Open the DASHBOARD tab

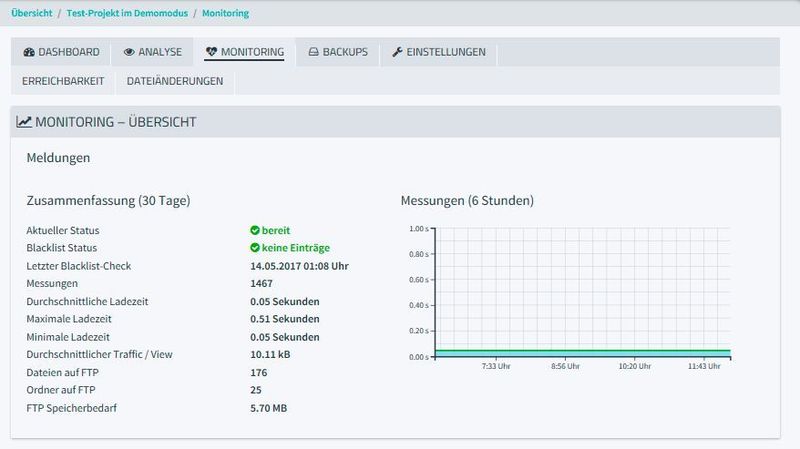coord(61,52)
